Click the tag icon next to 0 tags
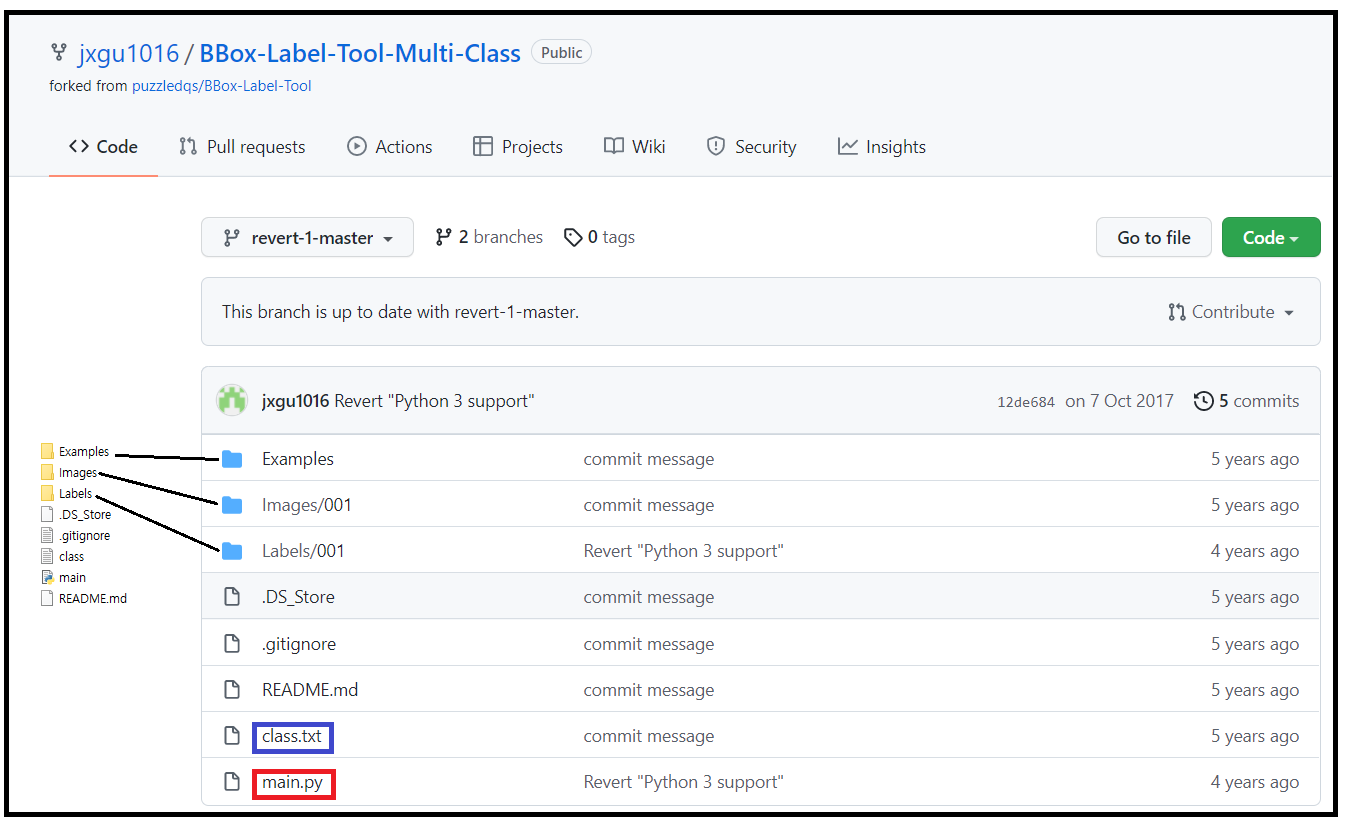This screenshot has height=834, width=1350. [x=573, y=237]
